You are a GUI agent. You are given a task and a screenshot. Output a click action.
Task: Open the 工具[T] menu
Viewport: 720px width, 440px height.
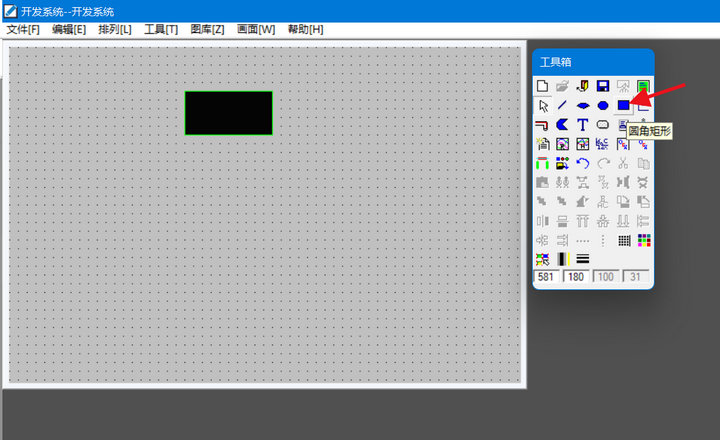(161, 30)
